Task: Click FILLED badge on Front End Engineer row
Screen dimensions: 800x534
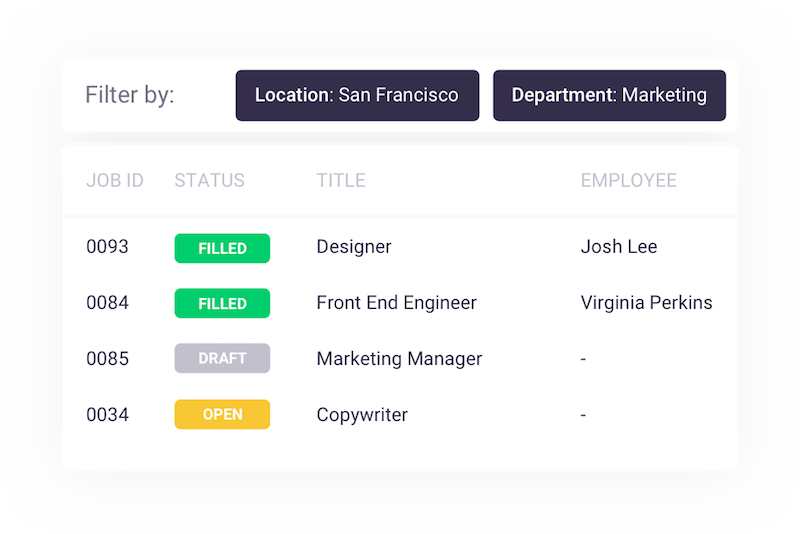Action: pyautogui.click(x=222, y=303)
